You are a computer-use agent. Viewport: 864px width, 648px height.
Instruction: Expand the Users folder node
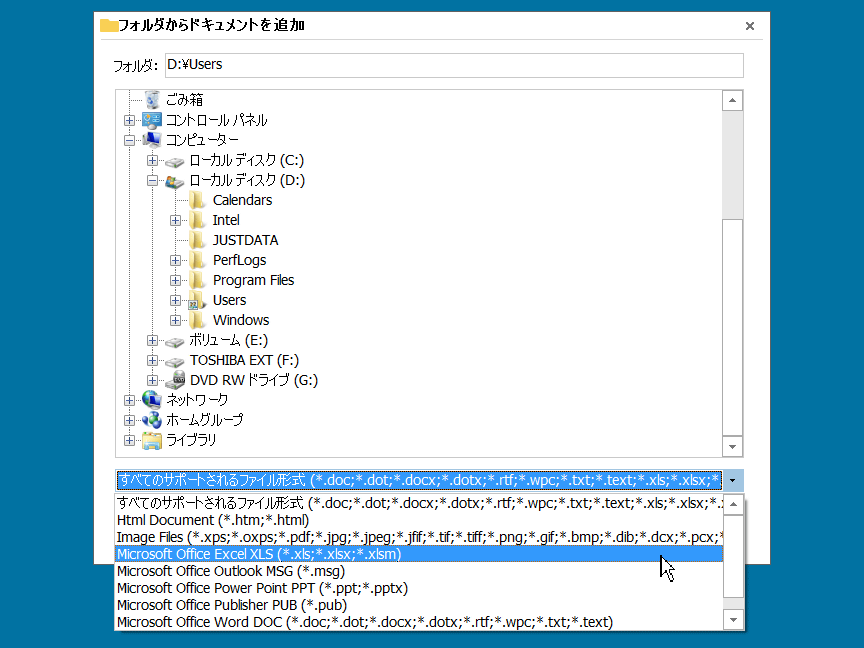click(176, 300)
